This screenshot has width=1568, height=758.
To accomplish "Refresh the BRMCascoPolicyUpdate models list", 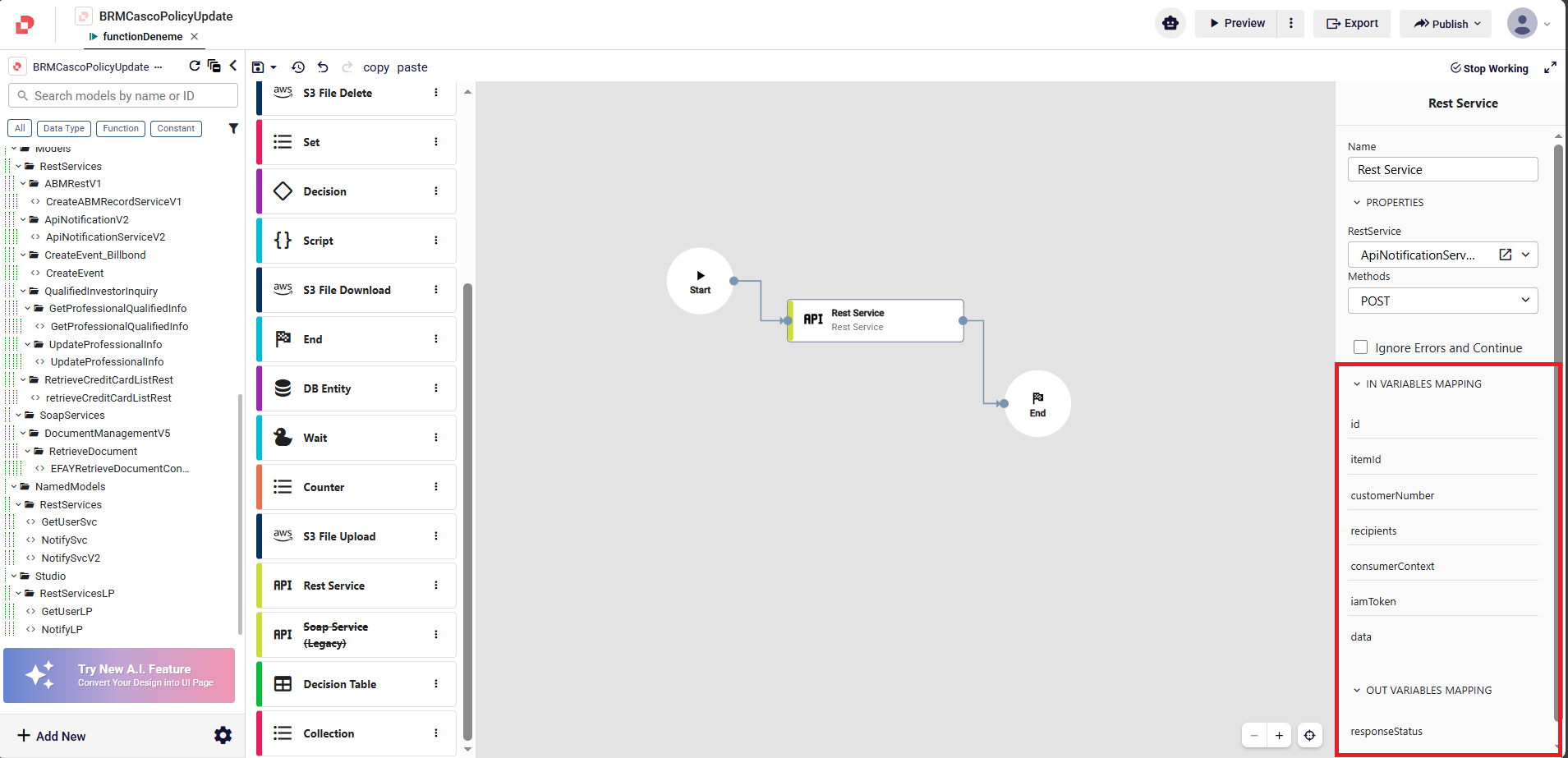I will (x=195, y=66).
